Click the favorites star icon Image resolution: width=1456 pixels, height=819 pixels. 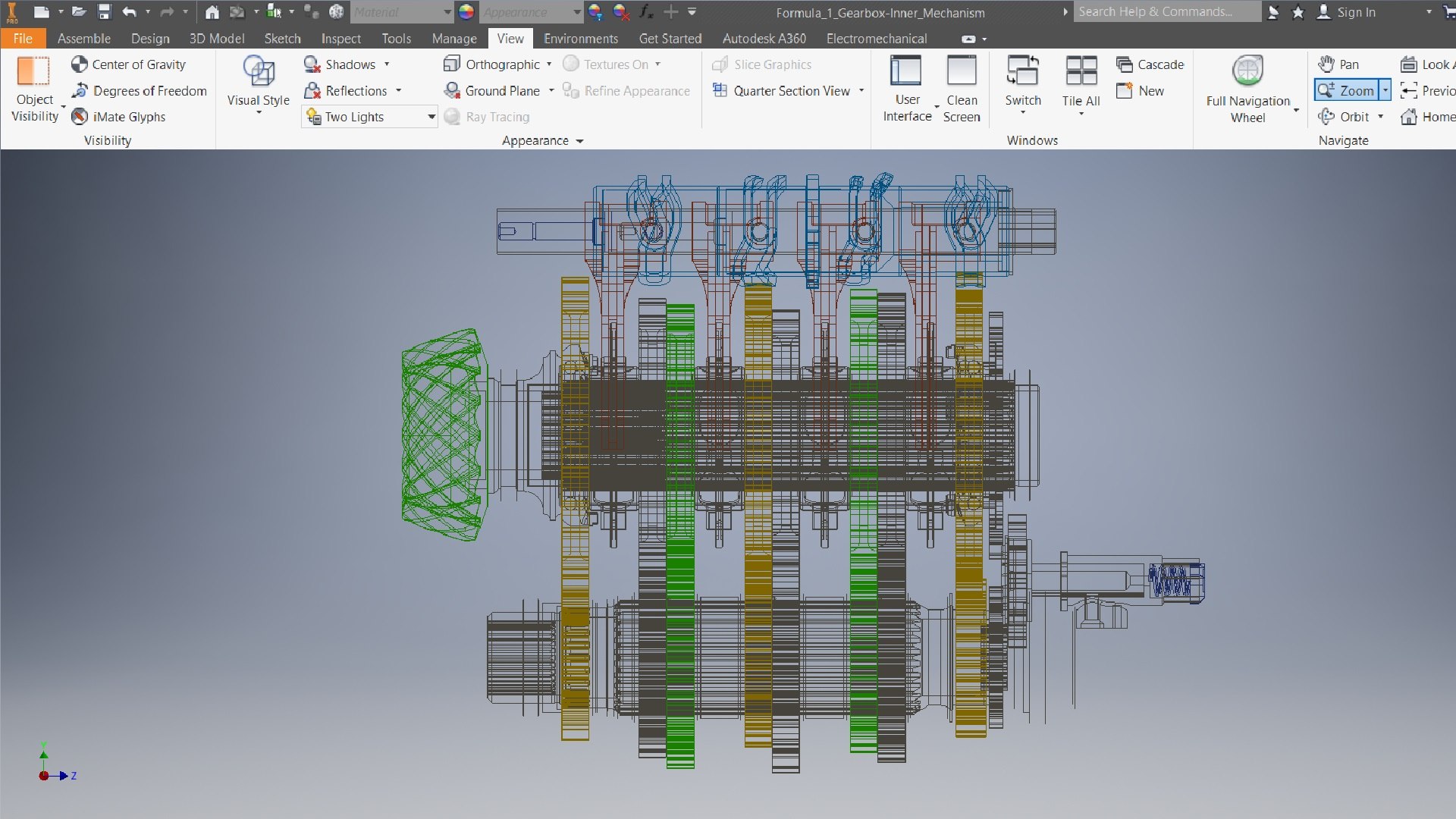coord(1298,12)
